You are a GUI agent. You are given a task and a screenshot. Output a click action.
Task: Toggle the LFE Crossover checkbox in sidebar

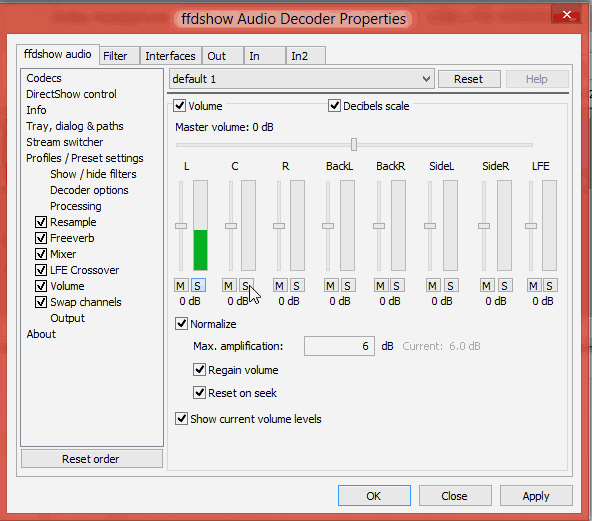coord(41,270)
